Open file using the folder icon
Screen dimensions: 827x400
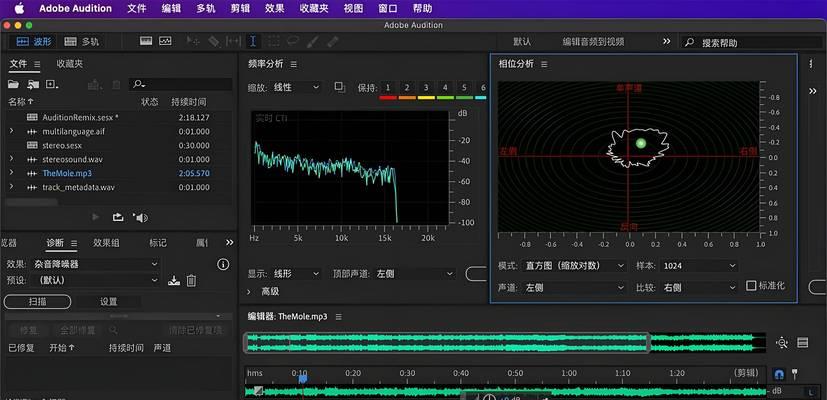pos(13,84)
